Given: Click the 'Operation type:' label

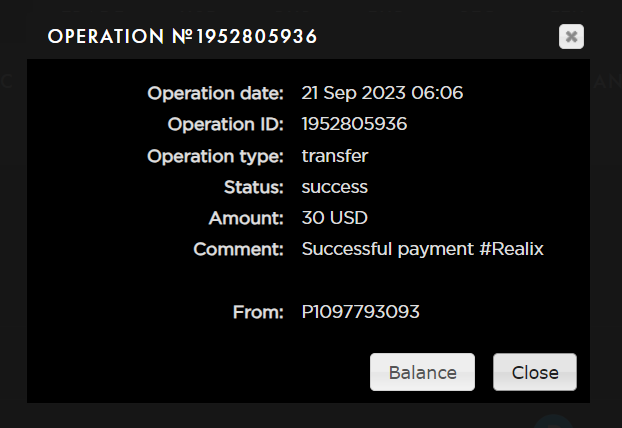Looking at the screenshot, I should click(x=215, y=156).
